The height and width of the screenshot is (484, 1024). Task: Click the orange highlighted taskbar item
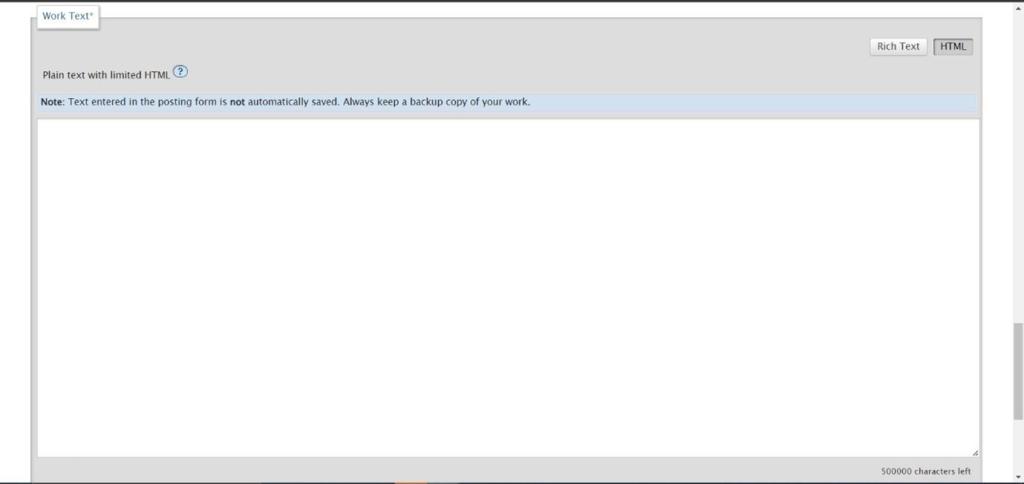(x=411, y=482)
